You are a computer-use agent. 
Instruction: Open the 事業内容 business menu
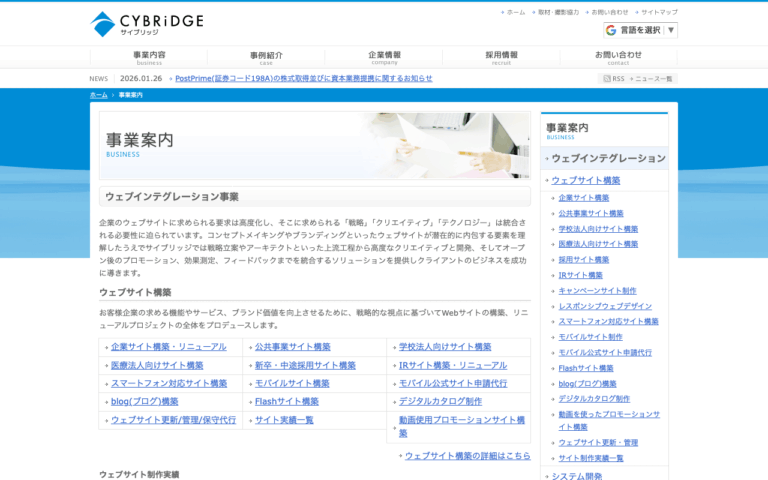[x=149, y=57]
